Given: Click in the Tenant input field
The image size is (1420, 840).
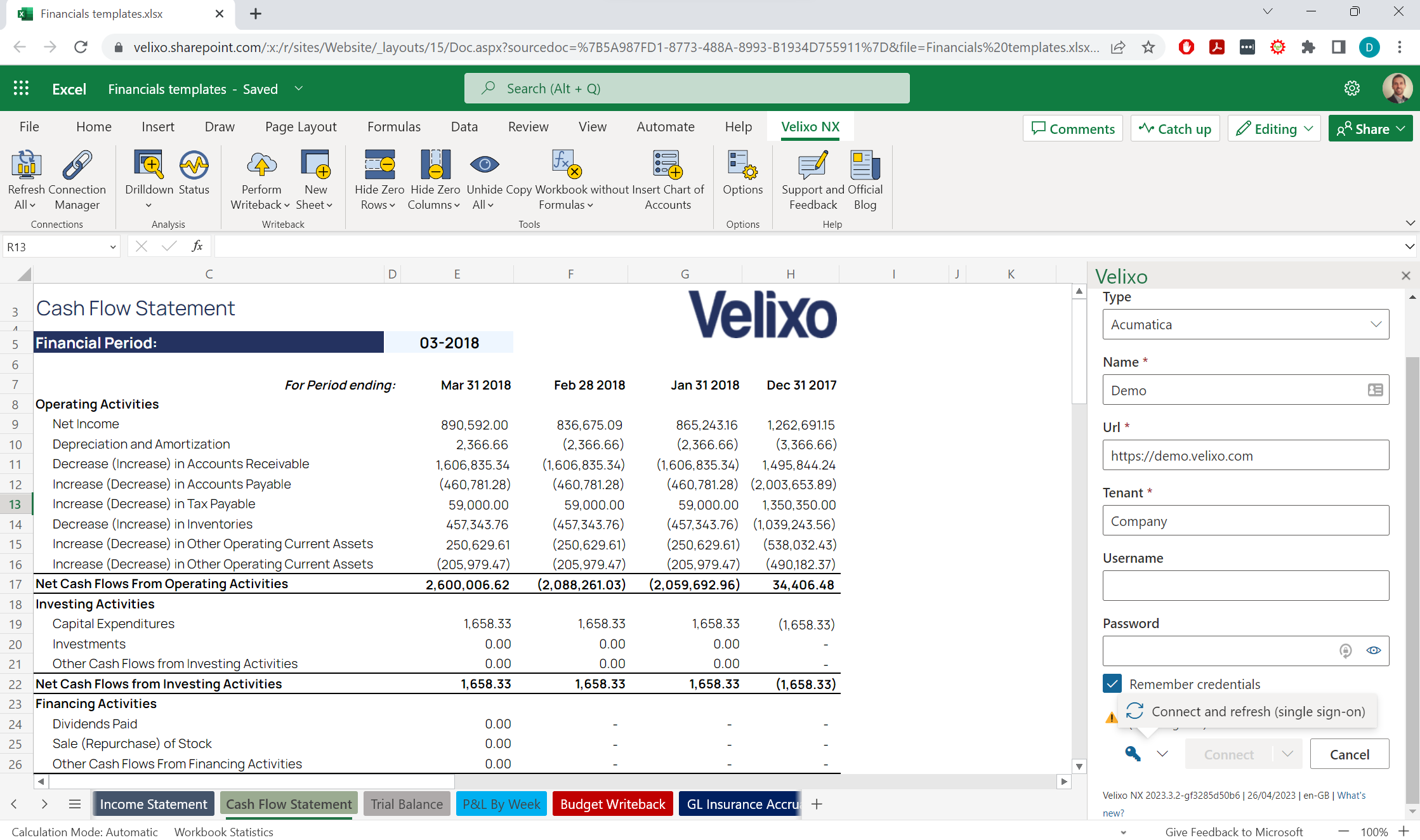Looking at the screenshot, I should (1246, 520).
